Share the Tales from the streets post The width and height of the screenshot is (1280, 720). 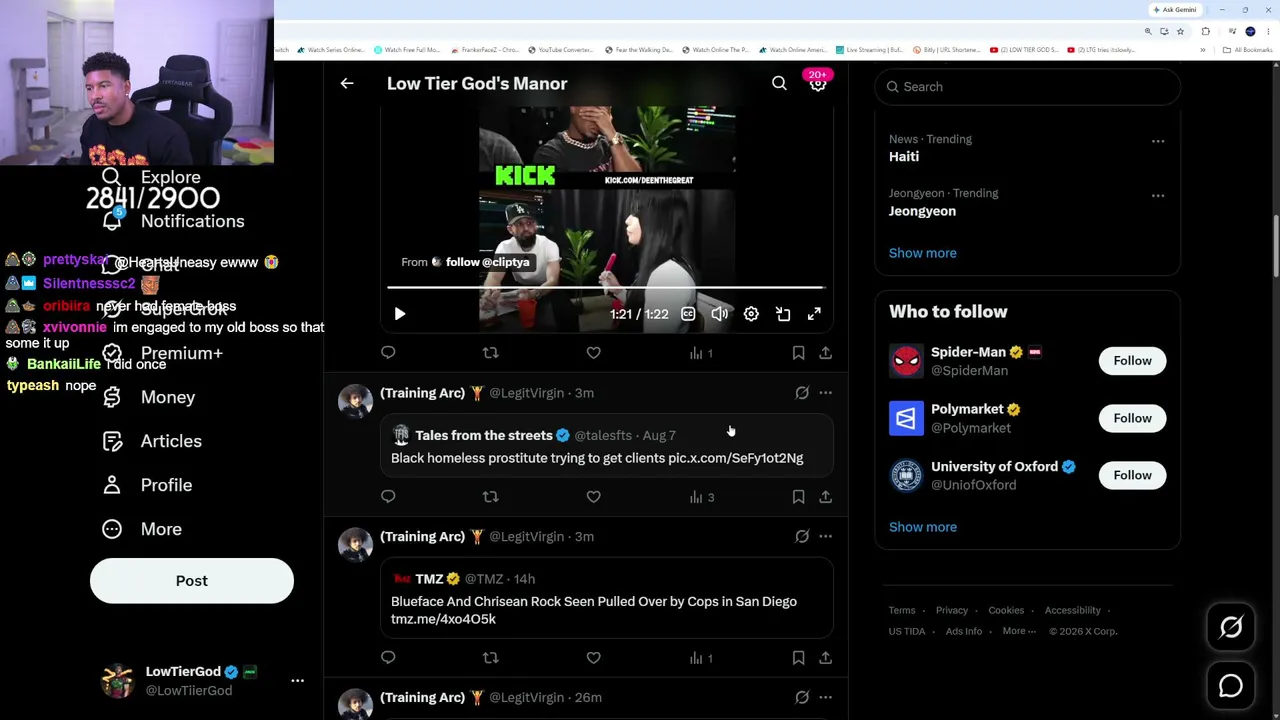coord(825,497)
